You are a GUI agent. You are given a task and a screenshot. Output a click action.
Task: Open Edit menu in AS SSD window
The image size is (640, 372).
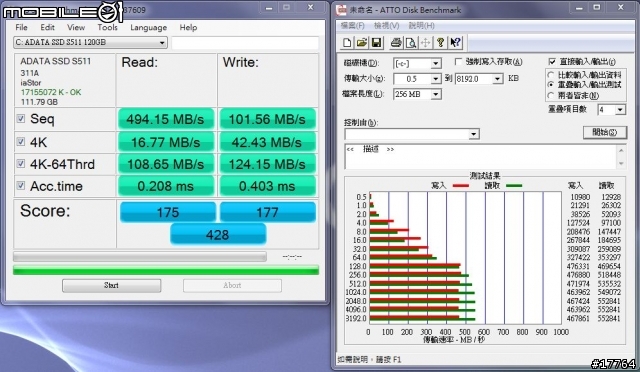pyautogui.click(x=47, y=27)
